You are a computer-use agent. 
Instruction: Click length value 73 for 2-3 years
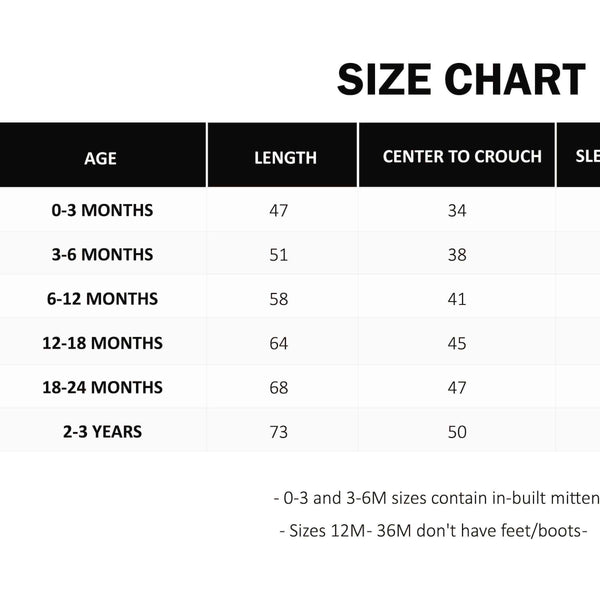tap(278, 432)
